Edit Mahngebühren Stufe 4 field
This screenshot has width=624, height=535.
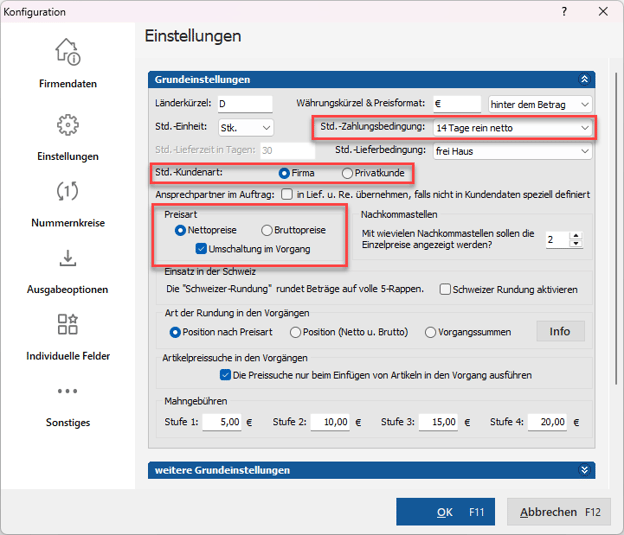pos(547,422)
